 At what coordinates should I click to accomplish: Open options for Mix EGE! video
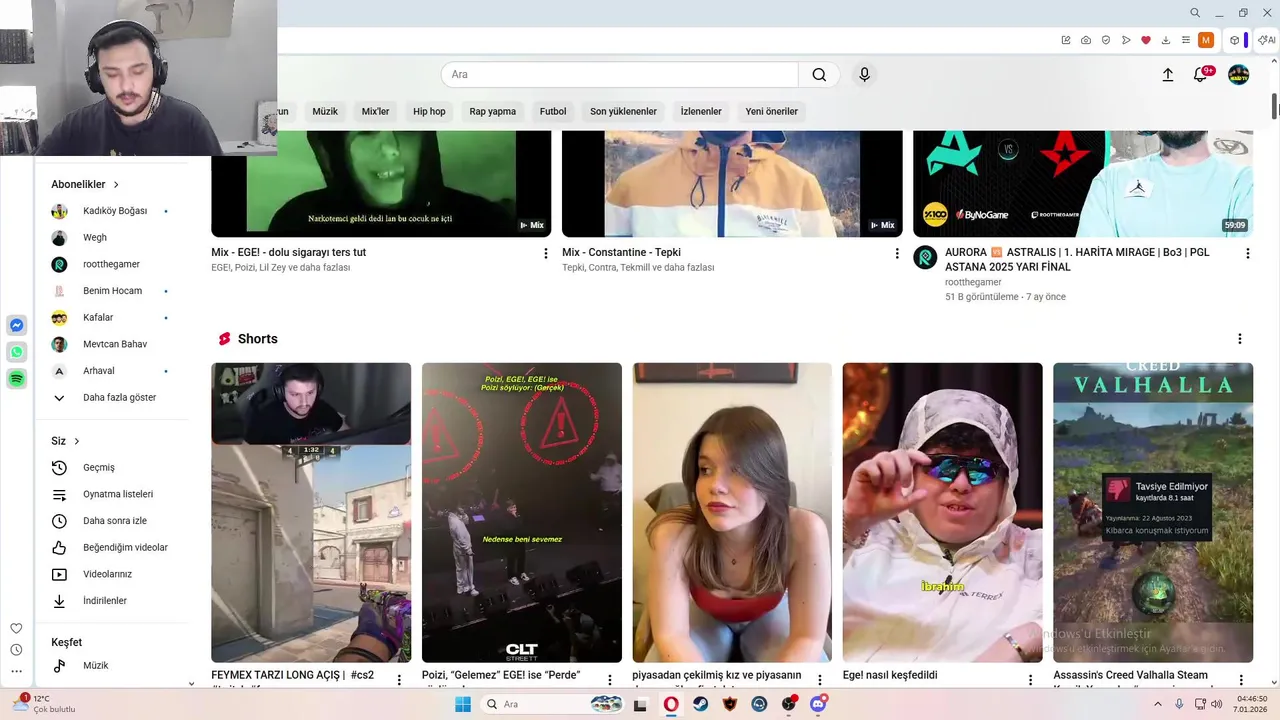coord(545,253)
